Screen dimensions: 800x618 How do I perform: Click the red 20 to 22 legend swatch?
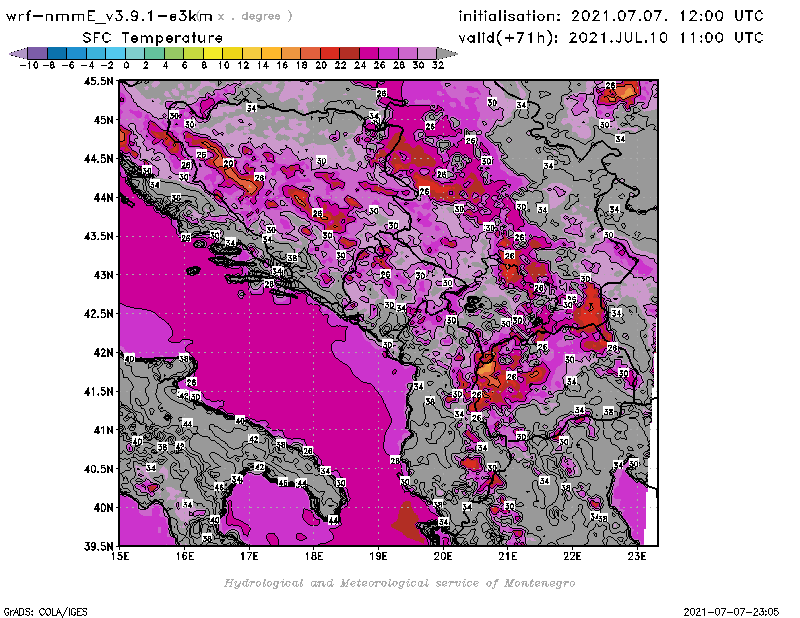(x=330, y=53)
